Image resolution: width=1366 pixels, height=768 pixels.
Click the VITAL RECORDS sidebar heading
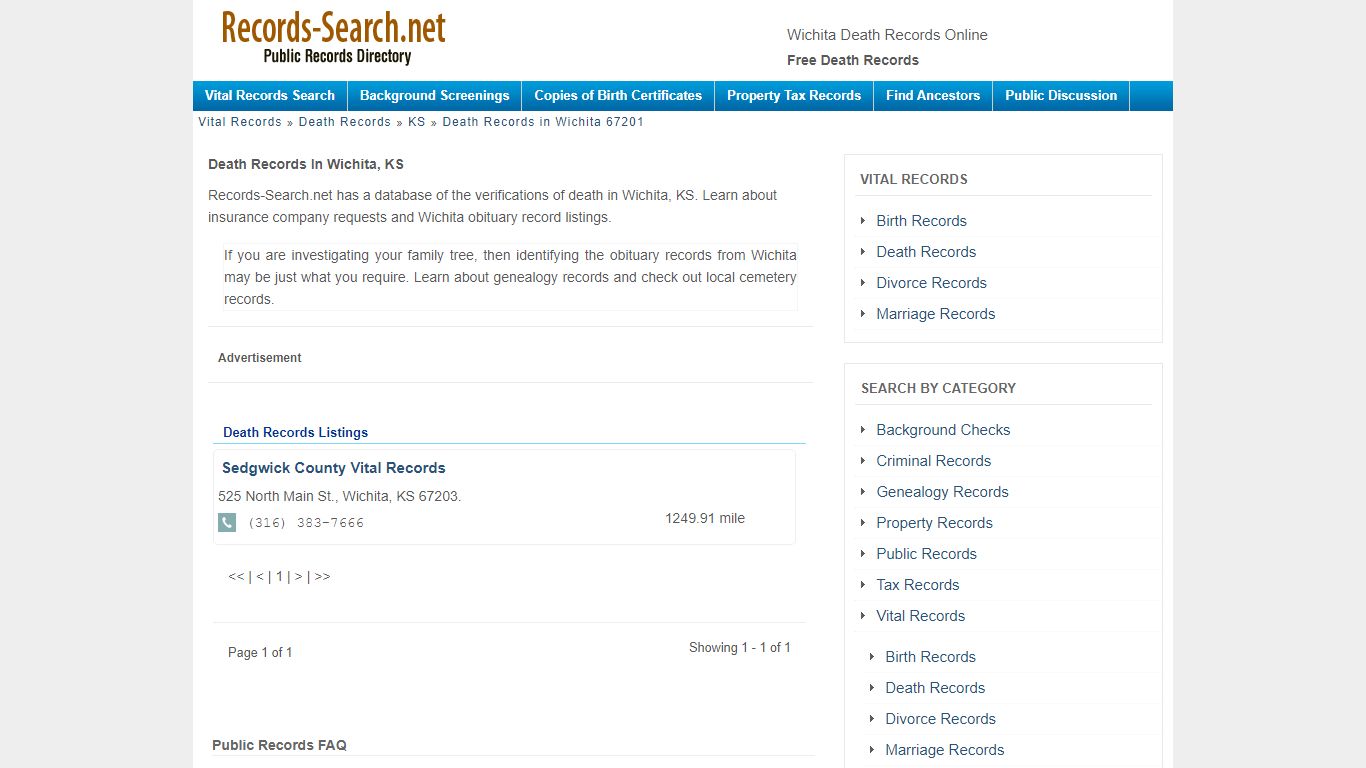[914, 179]
